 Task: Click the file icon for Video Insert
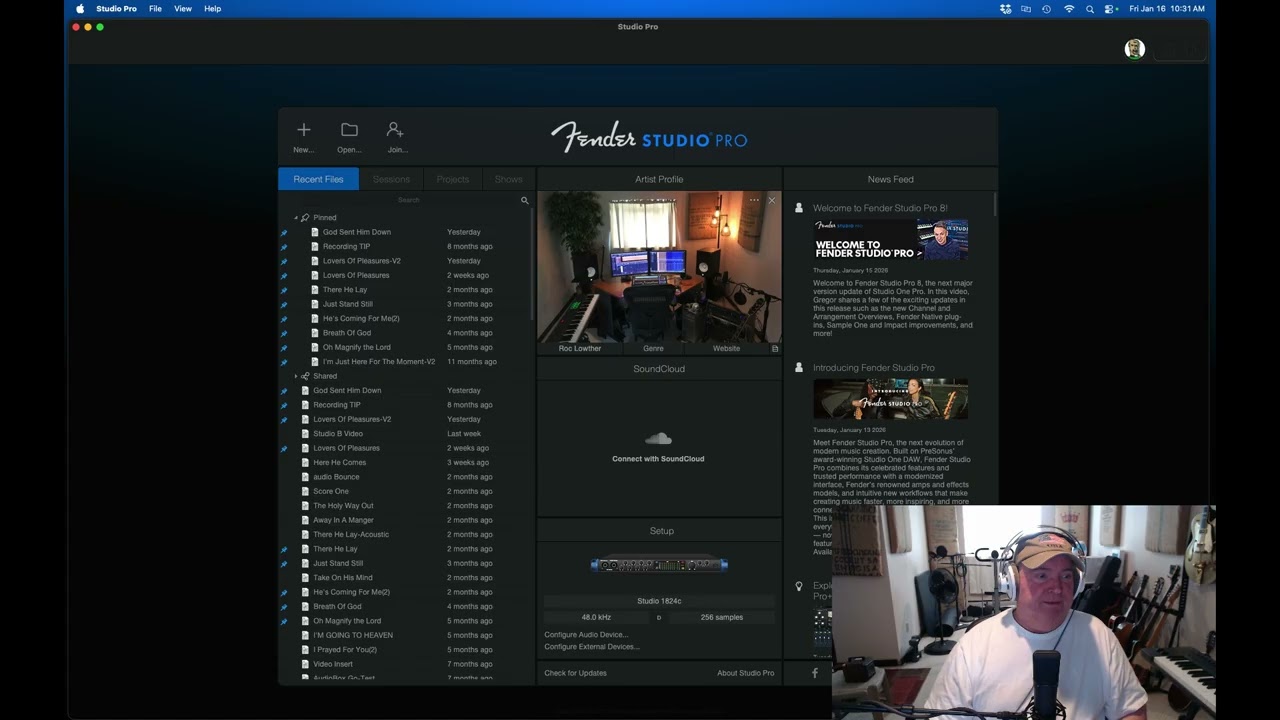point(305,664)
